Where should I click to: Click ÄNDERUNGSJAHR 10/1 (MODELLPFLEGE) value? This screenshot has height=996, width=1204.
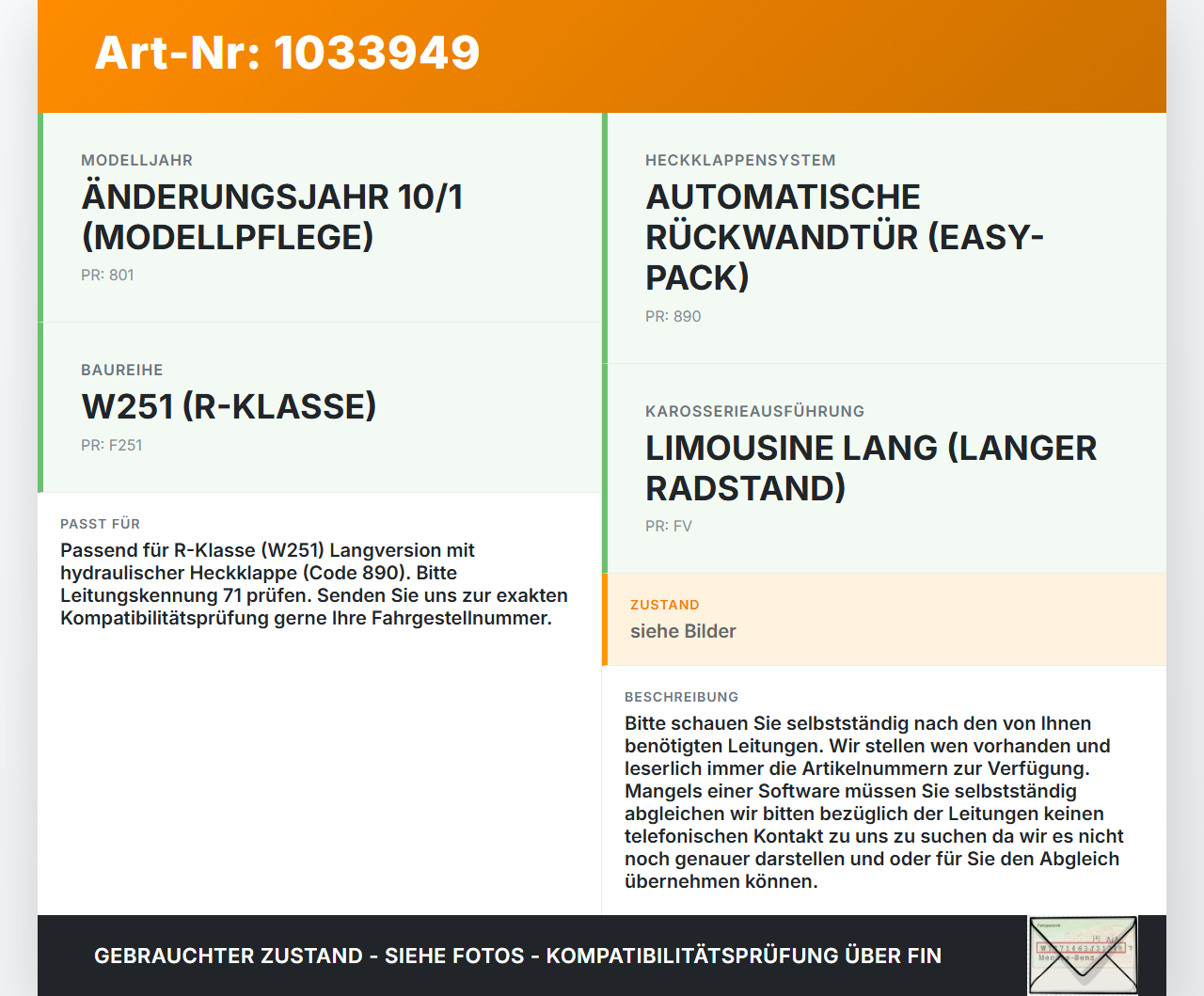272,217
